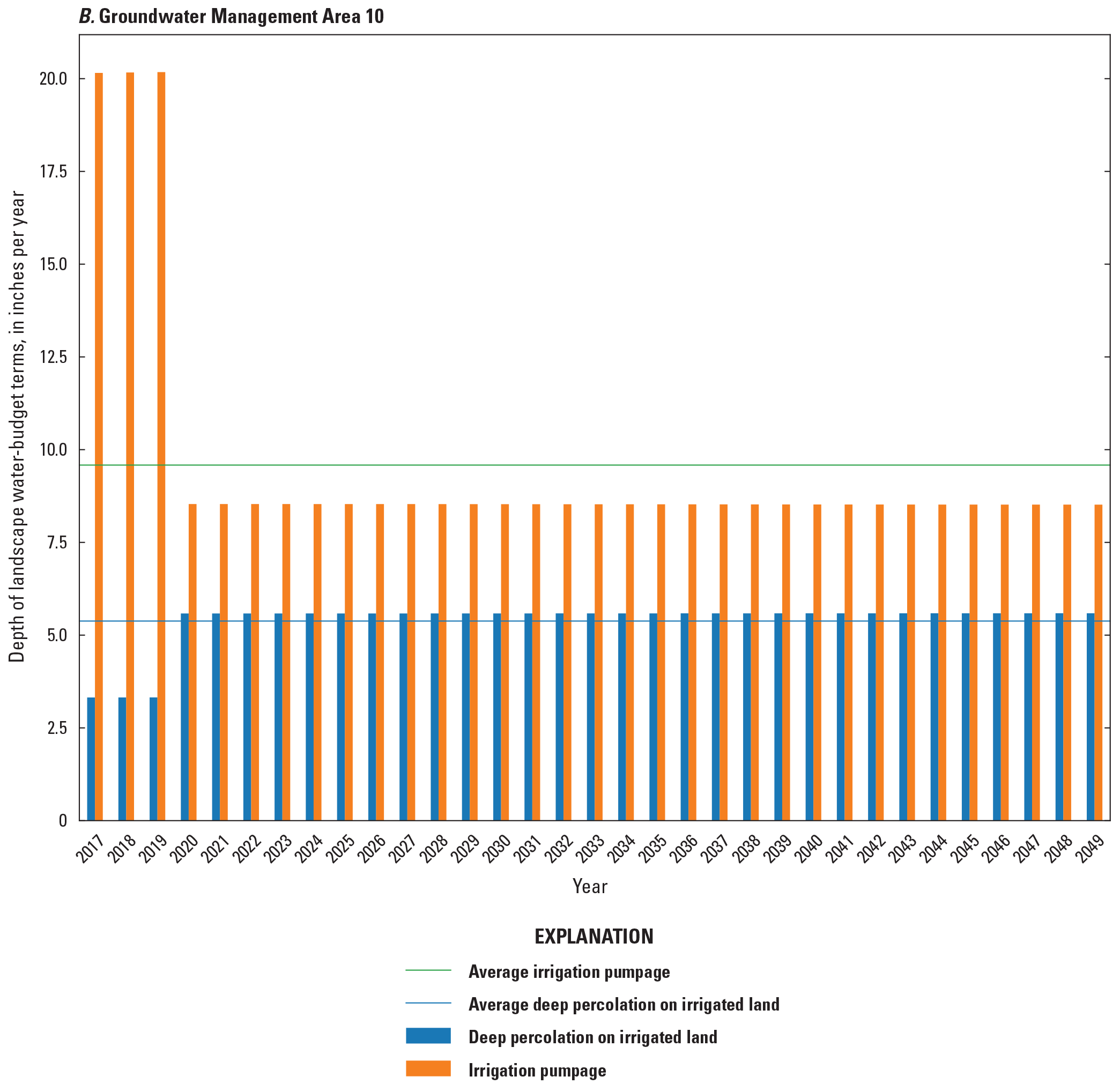The image size is (1120, 1084).
Task: Click the 20.0 y-axis tick label
Action: pyautogui.click(x=53, y=79)
